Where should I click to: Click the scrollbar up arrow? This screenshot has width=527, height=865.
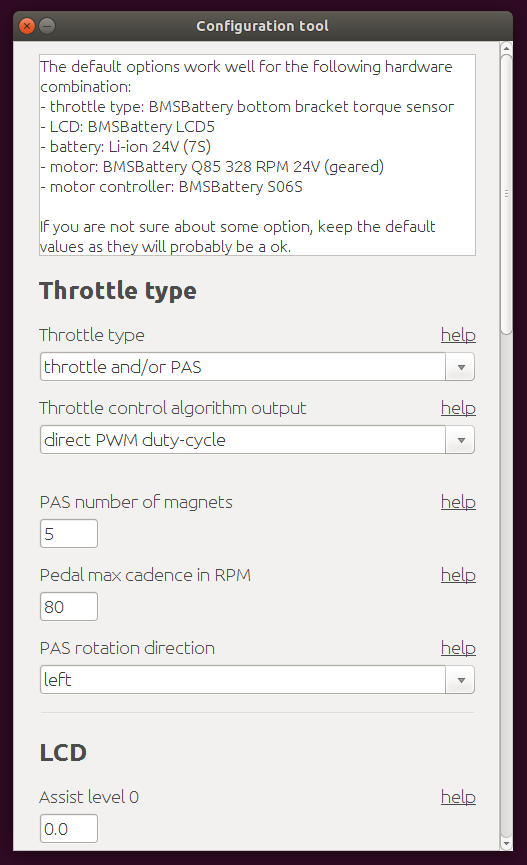pyautogui.click(x=506, y=49)
